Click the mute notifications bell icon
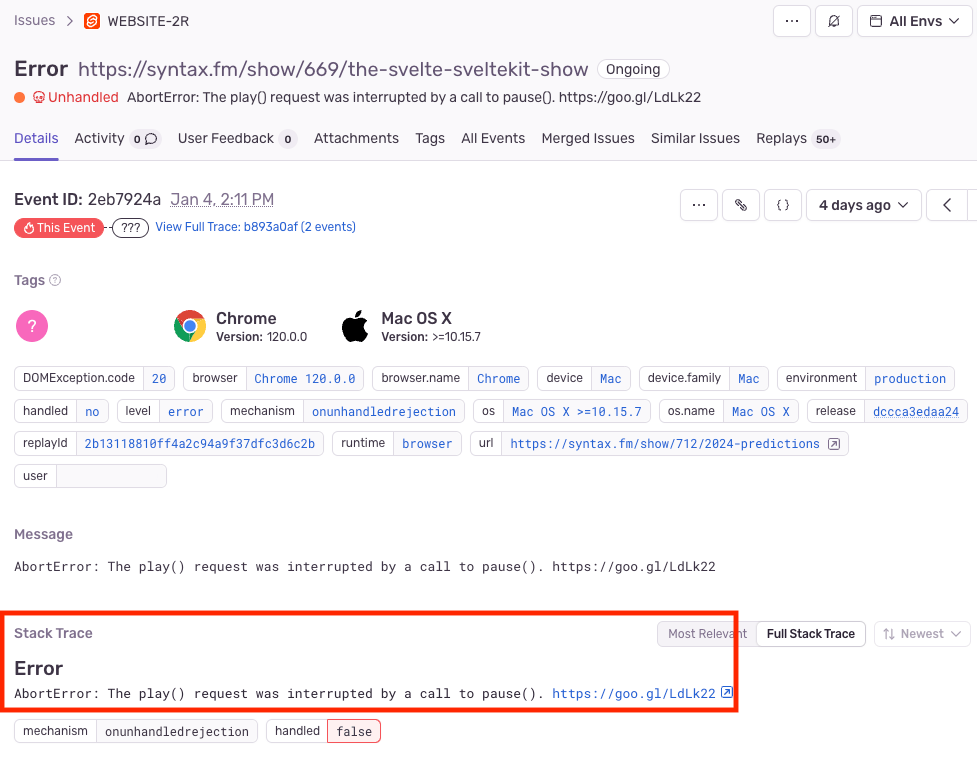 834,21
